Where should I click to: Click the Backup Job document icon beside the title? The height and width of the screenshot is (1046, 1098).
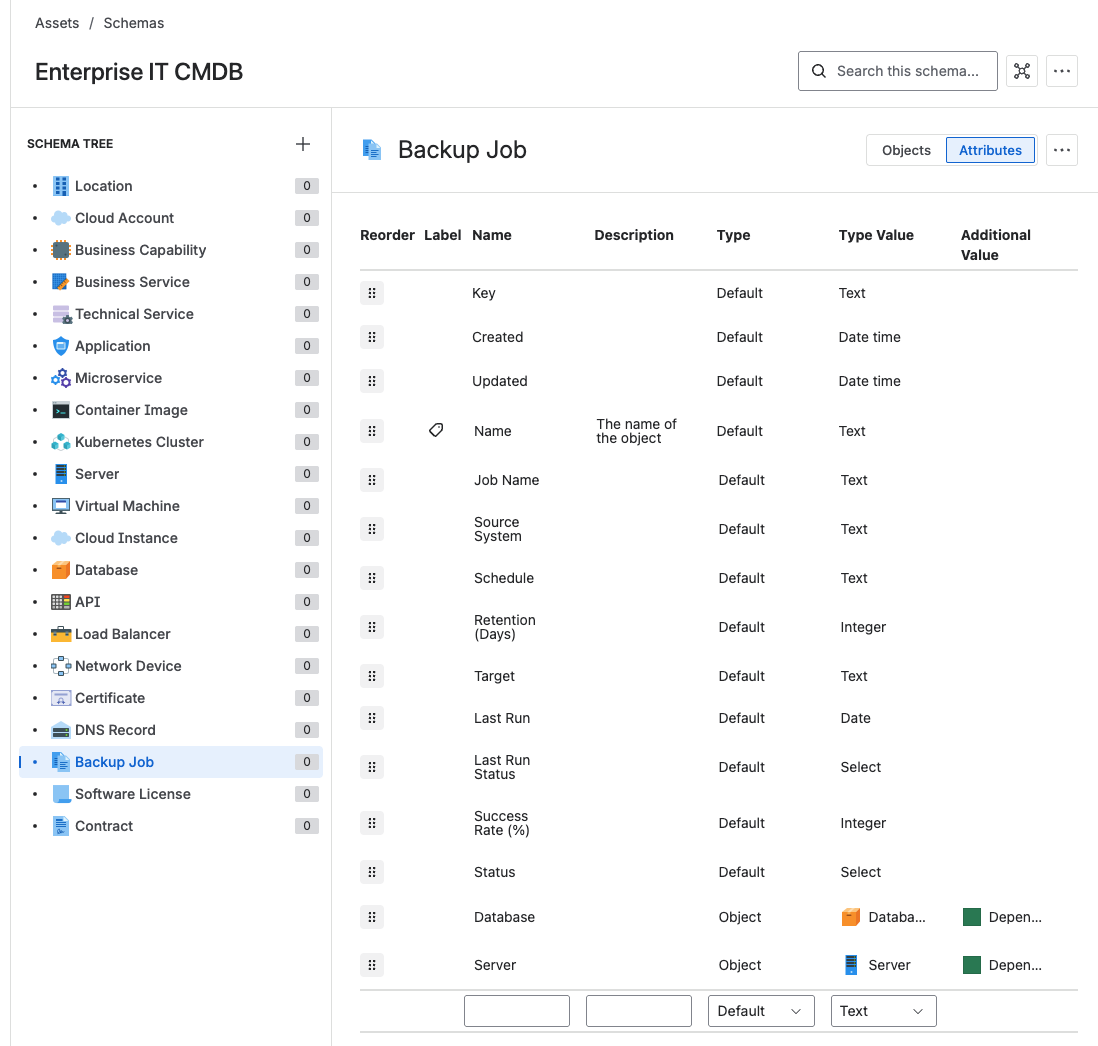point(373,149)
